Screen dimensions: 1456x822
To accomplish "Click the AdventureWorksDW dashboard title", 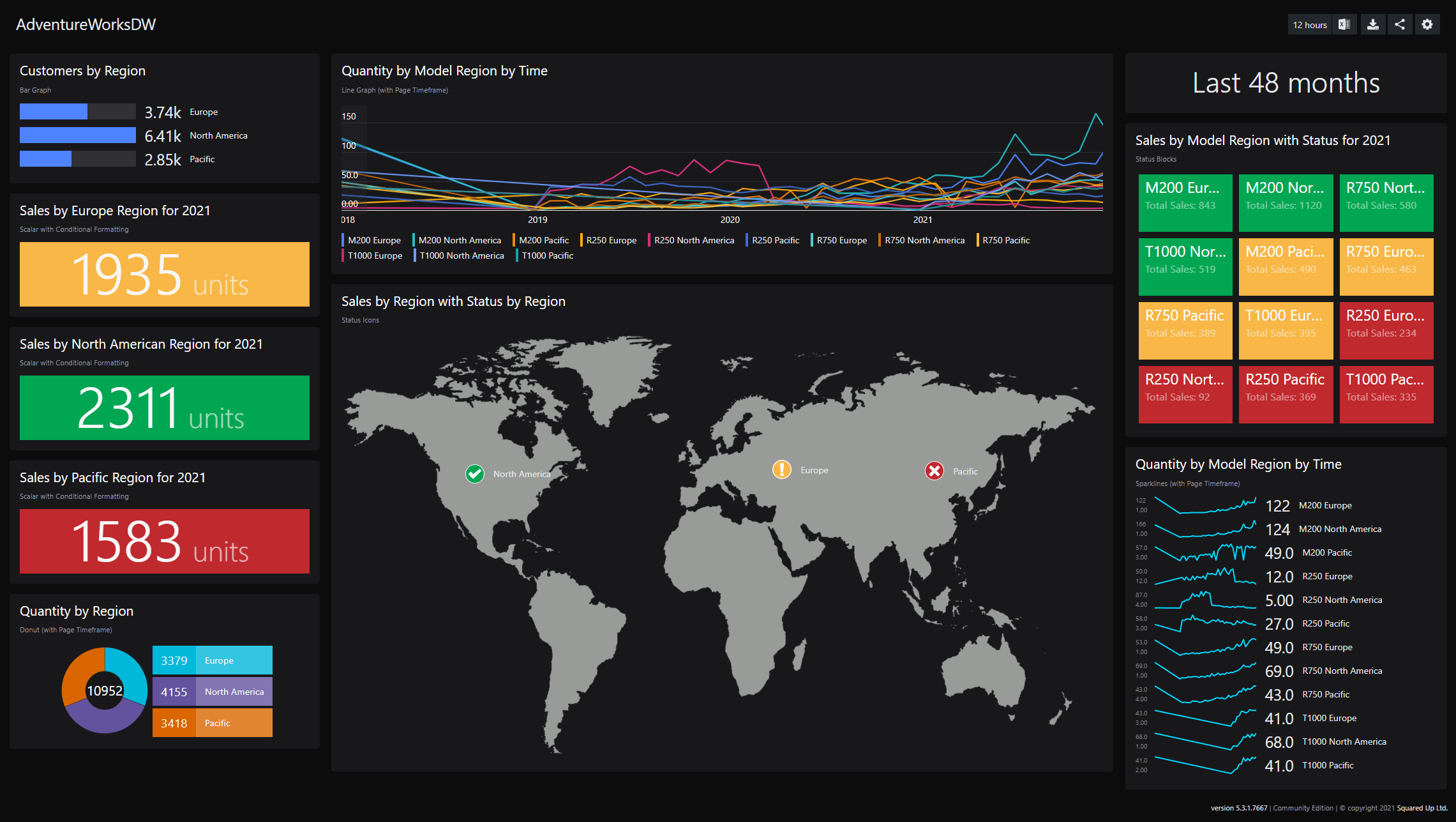I will tap(86, 25).
